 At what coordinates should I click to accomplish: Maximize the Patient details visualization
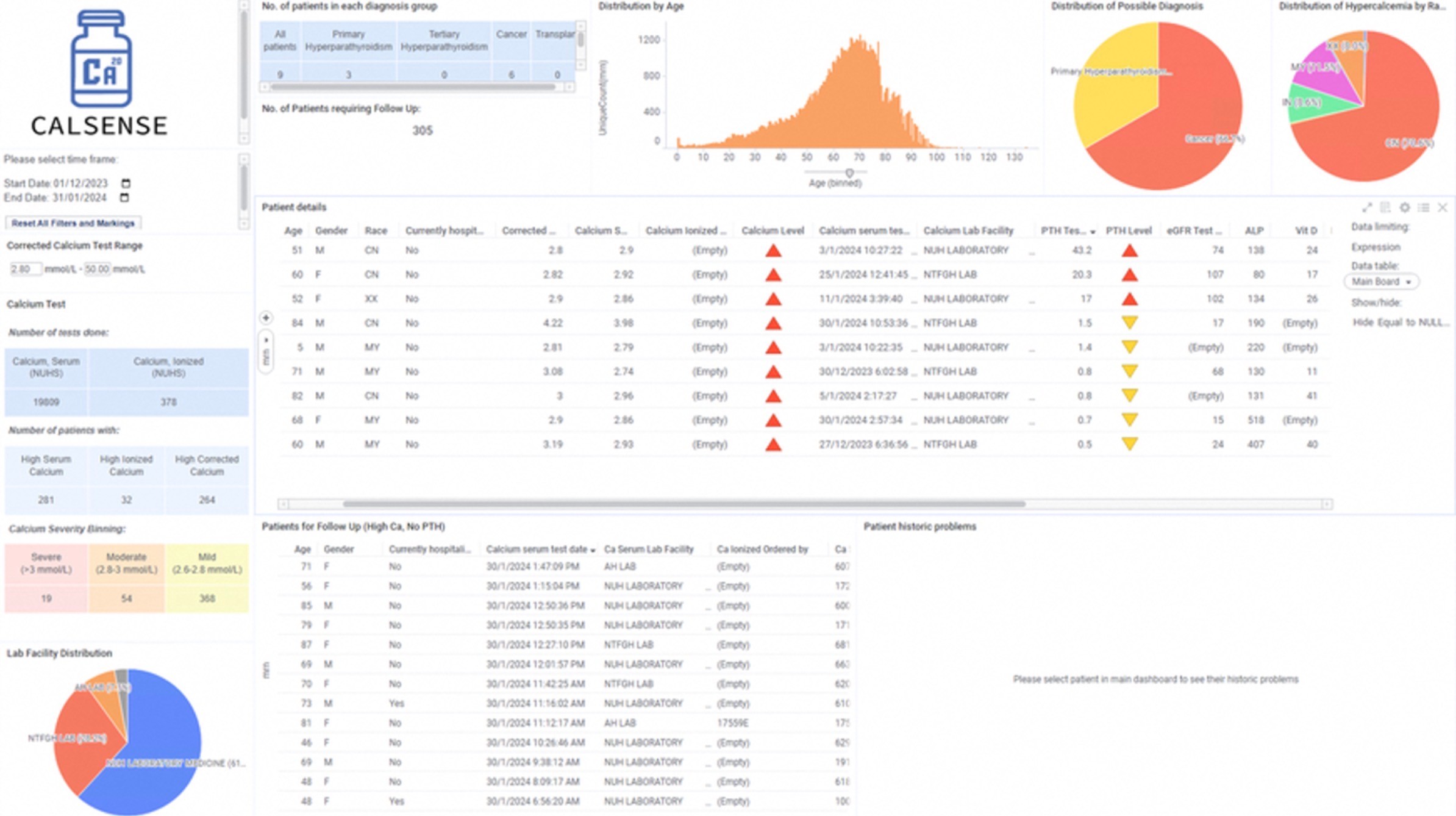tap(1367, 208)
